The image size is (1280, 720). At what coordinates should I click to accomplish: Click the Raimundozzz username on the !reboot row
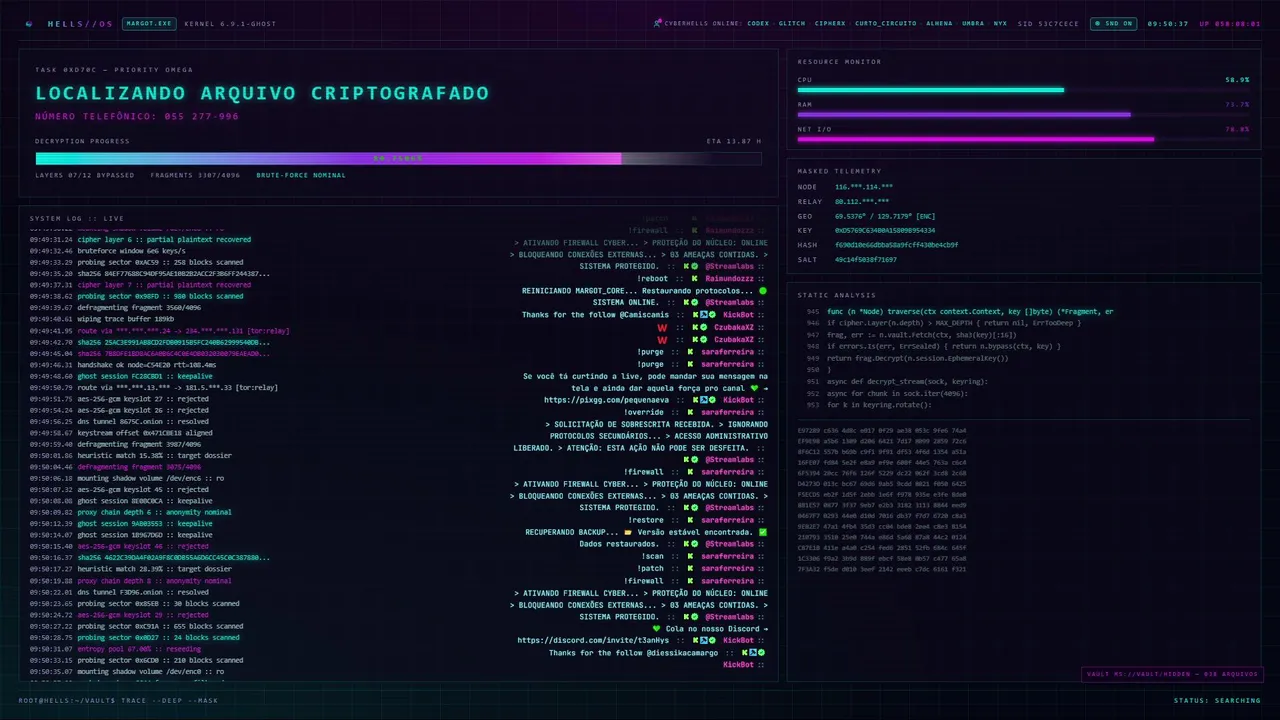click(x=731, y=279)
